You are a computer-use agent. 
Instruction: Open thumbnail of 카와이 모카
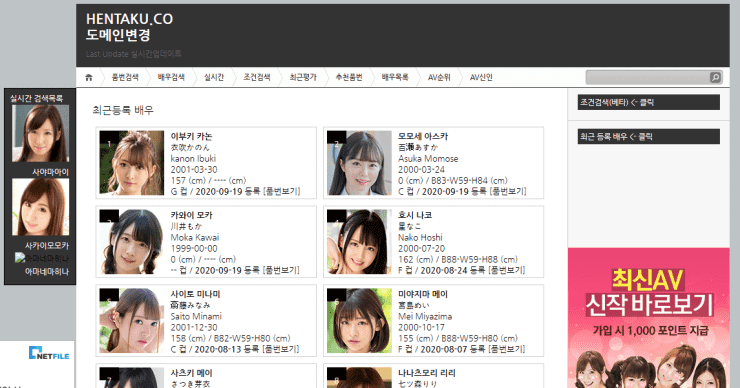pyautogui.click(x=132, y=242)
